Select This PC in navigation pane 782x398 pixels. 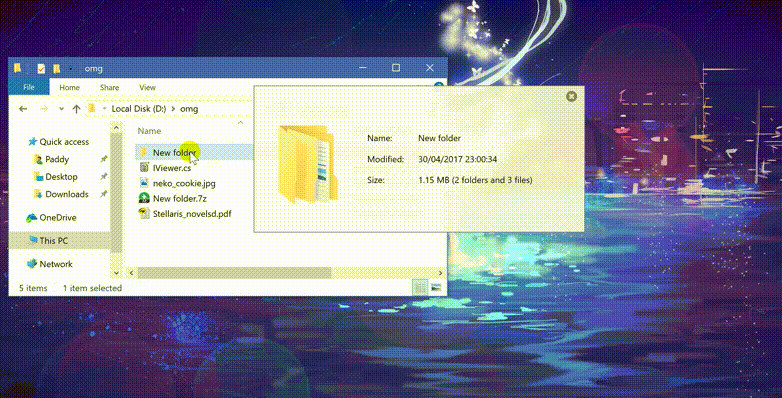click(53, 240)
